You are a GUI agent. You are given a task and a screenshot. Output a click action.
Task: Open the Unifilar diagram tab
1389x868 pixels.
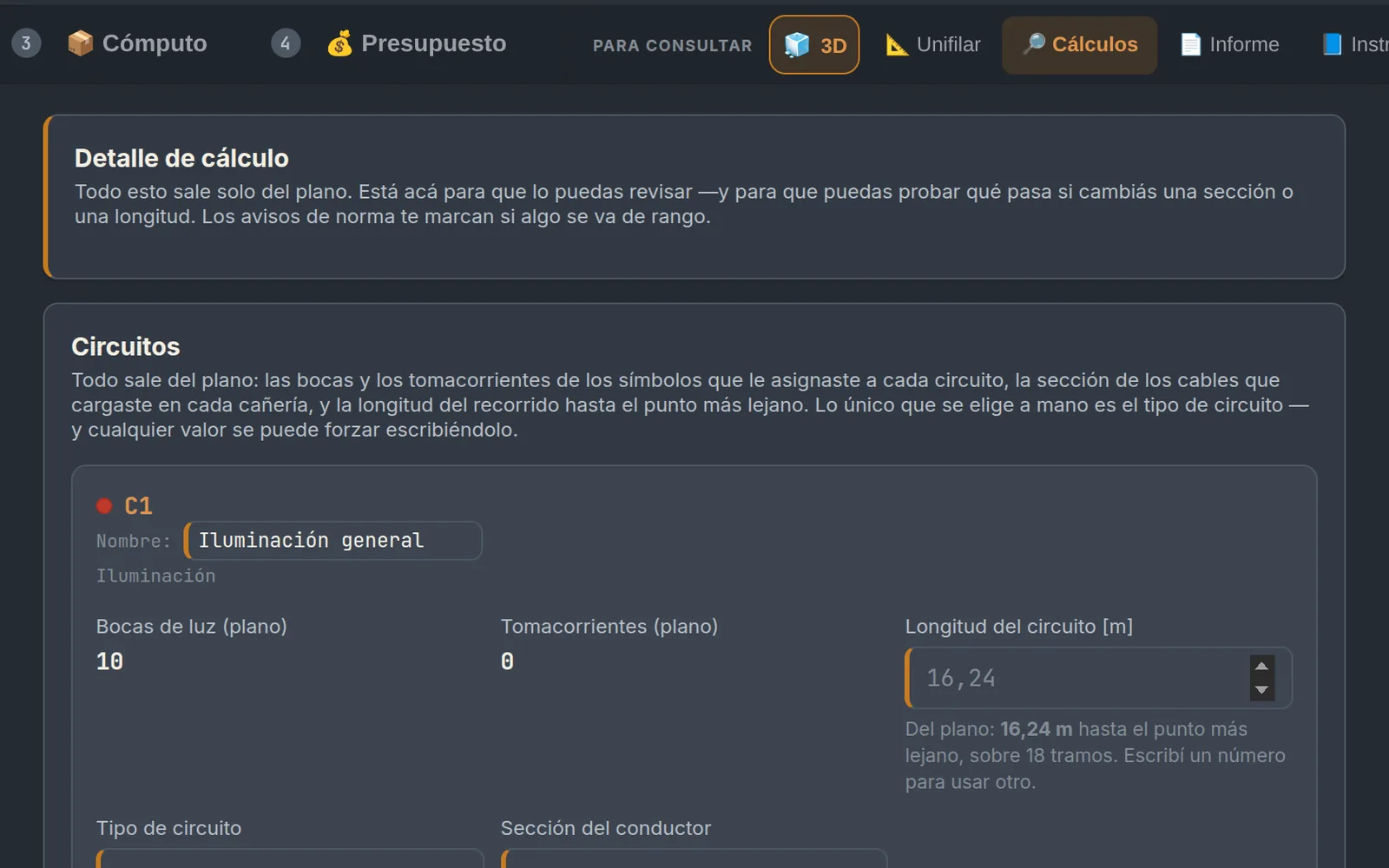(x=932, y=44)
